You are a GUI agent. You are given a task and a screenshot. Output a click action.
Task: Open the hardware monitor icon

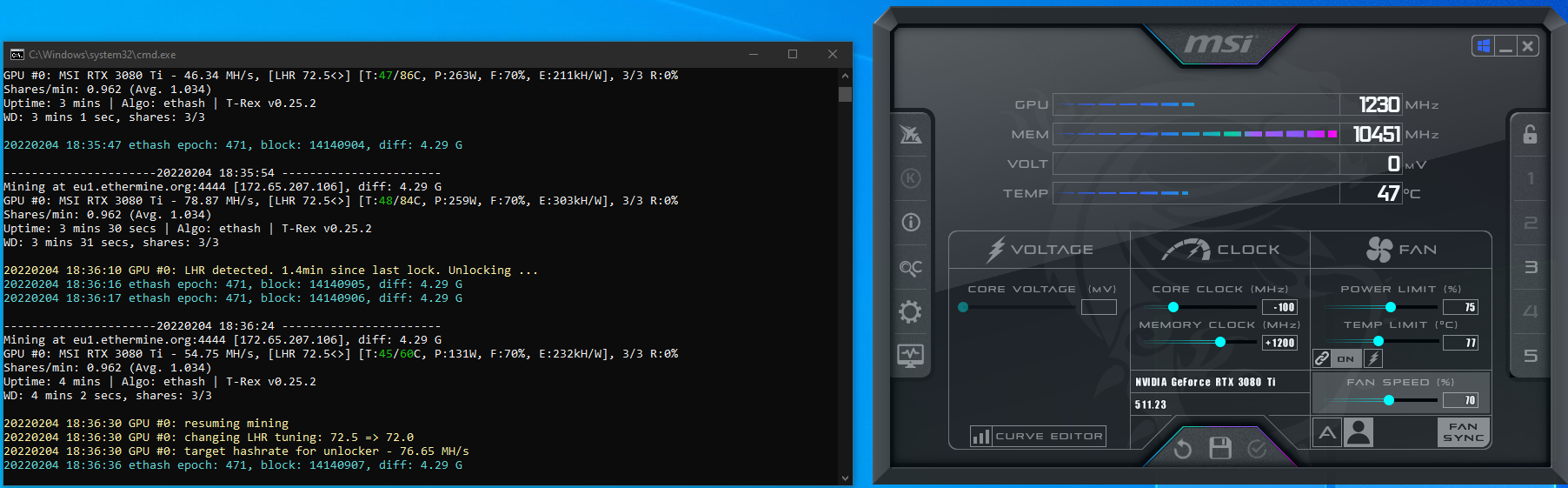click(x=910, y=355)
